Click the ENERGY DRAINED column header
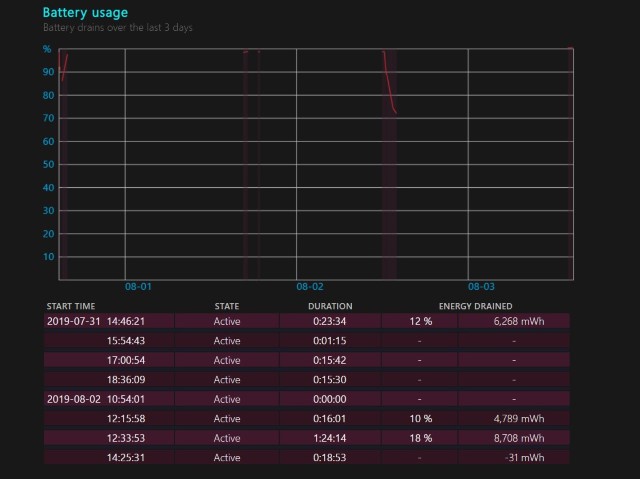 pyautogui.click(x=475, y=306)
